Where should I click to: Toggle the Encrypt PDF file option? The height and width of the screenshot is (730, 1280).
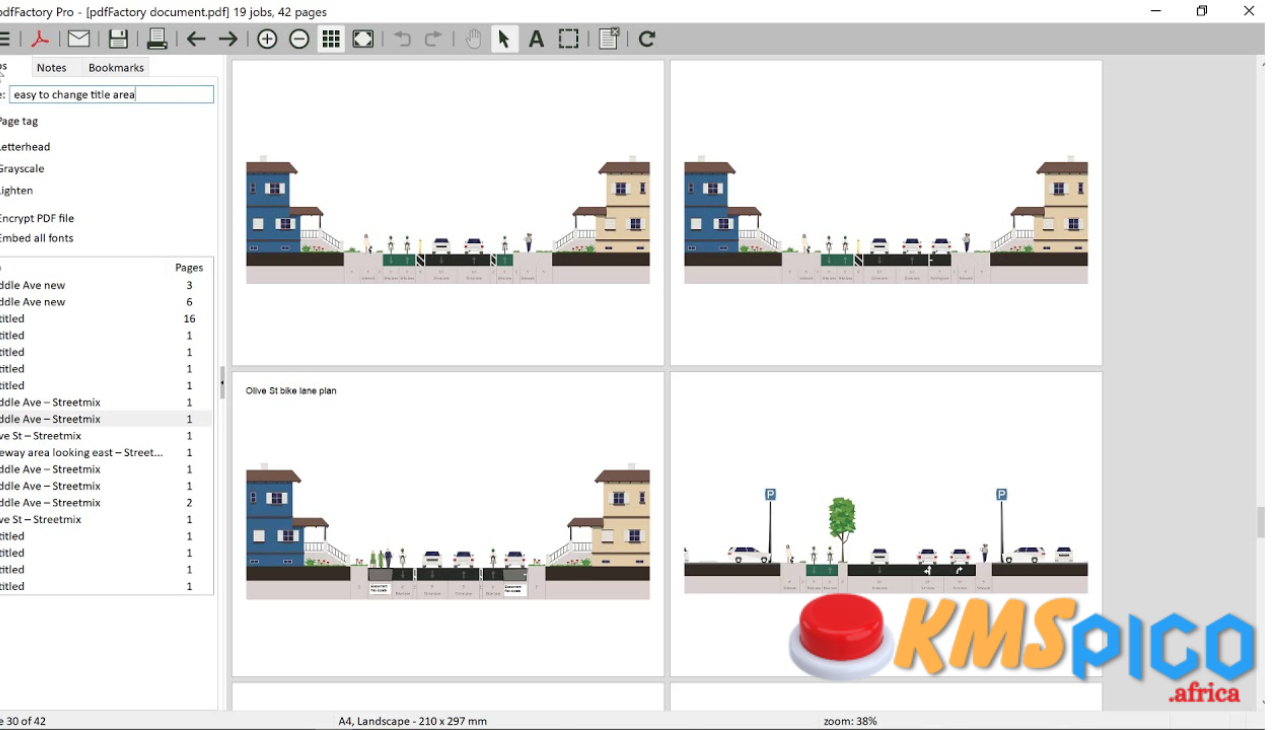[x=36, y=218]
